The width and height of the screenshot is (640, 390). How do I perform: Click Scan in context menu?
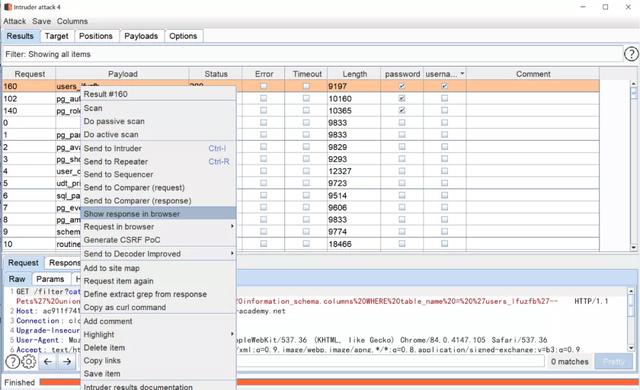pyautogui.click(x=159, y=108)
